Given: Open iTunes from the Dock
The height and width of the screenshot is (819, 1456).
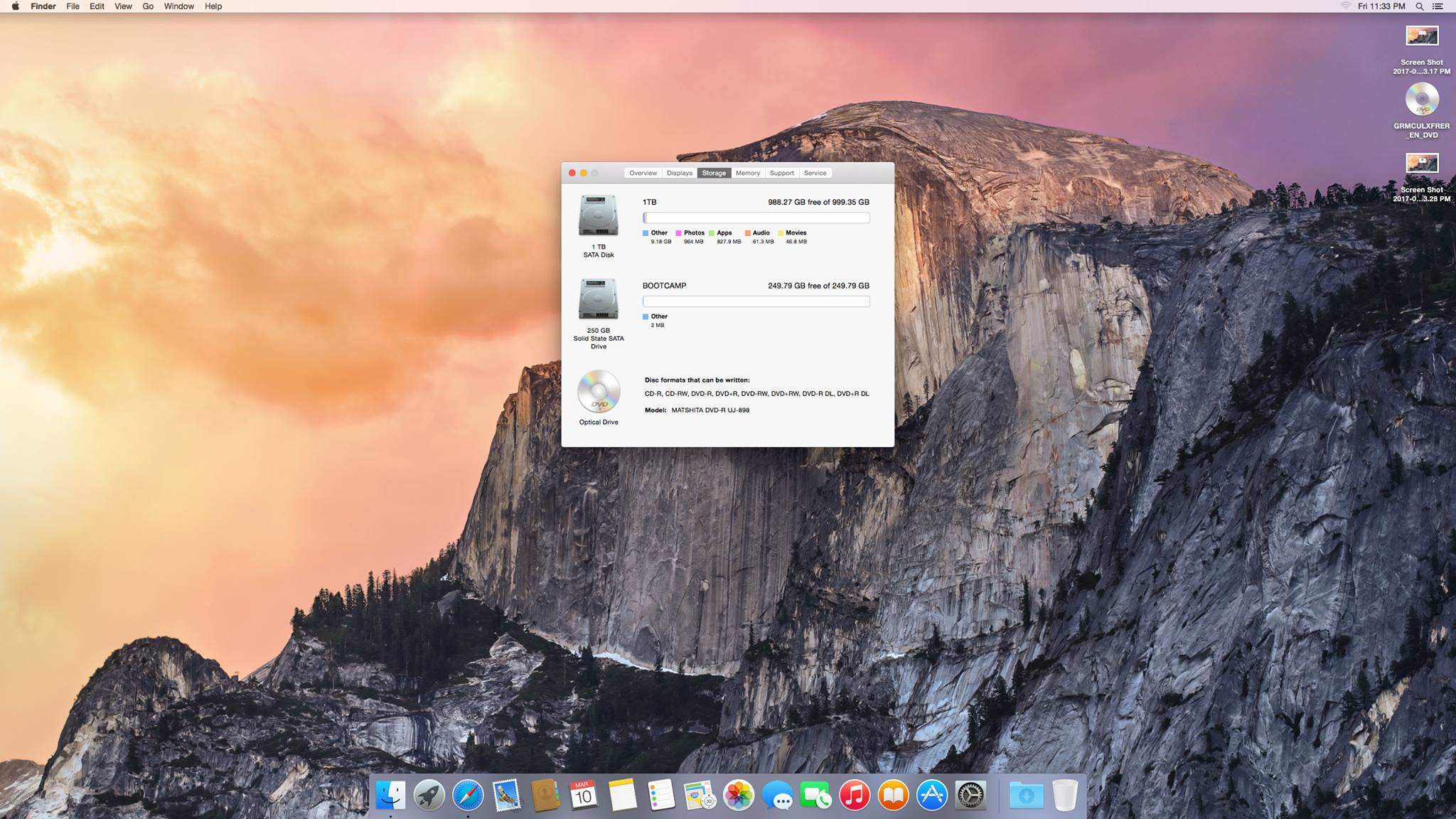Looking at the screenshot, I should pos(855,795).
